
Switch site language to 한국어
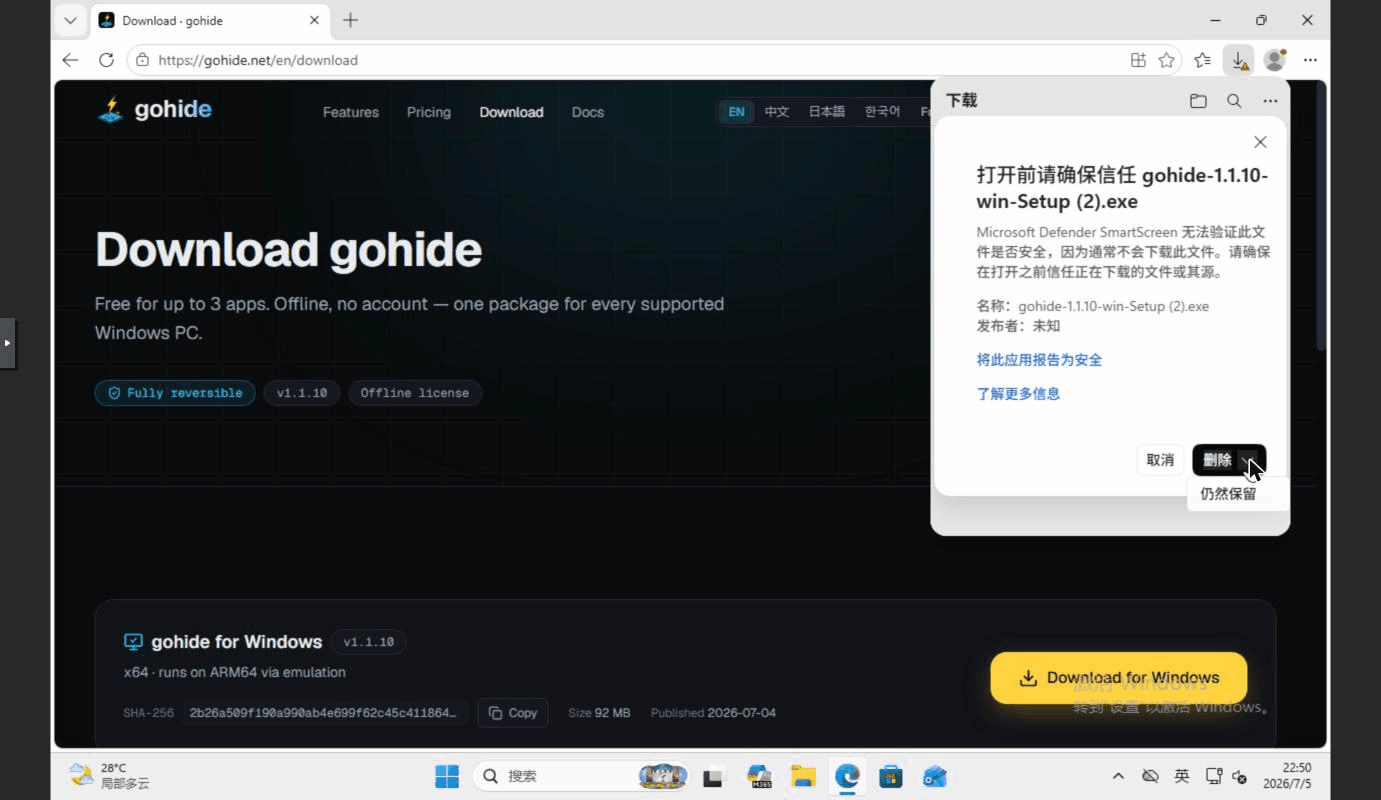click(x=882, y=112)
